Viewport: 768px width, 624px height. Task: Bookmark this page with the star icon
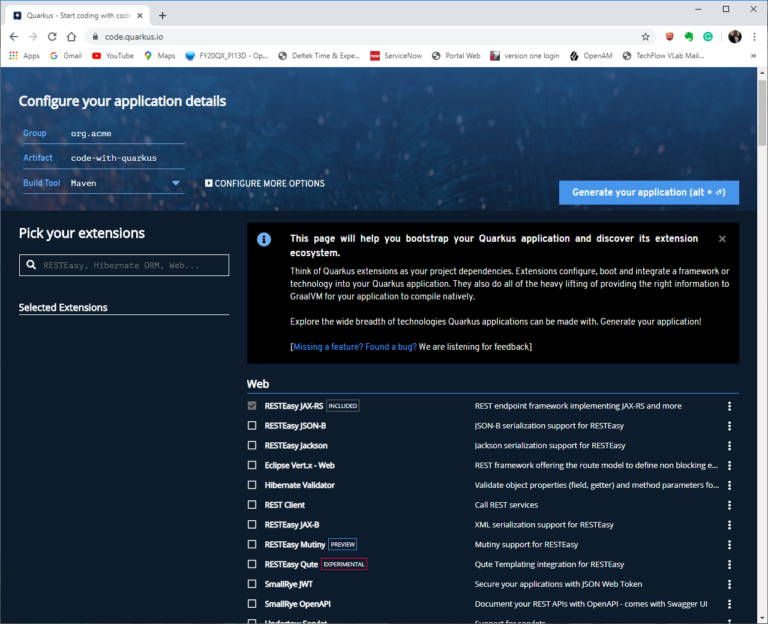pyautogui.click(x=646, y=37)
